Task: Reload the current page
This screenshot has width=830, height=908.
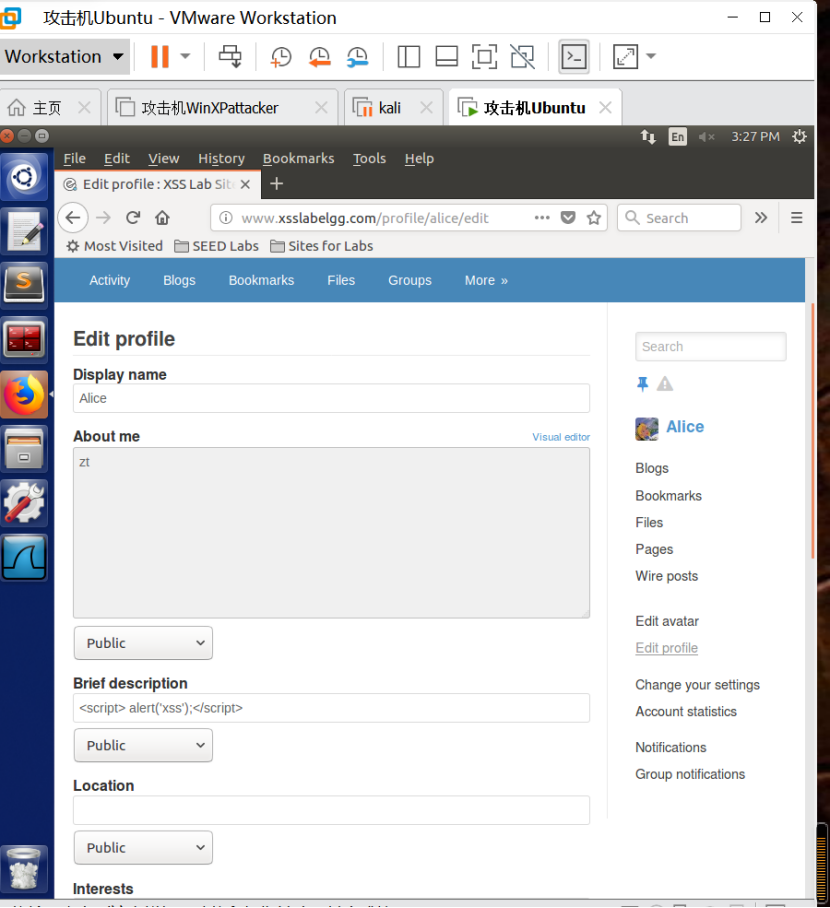Action: [x=133, y=218]
